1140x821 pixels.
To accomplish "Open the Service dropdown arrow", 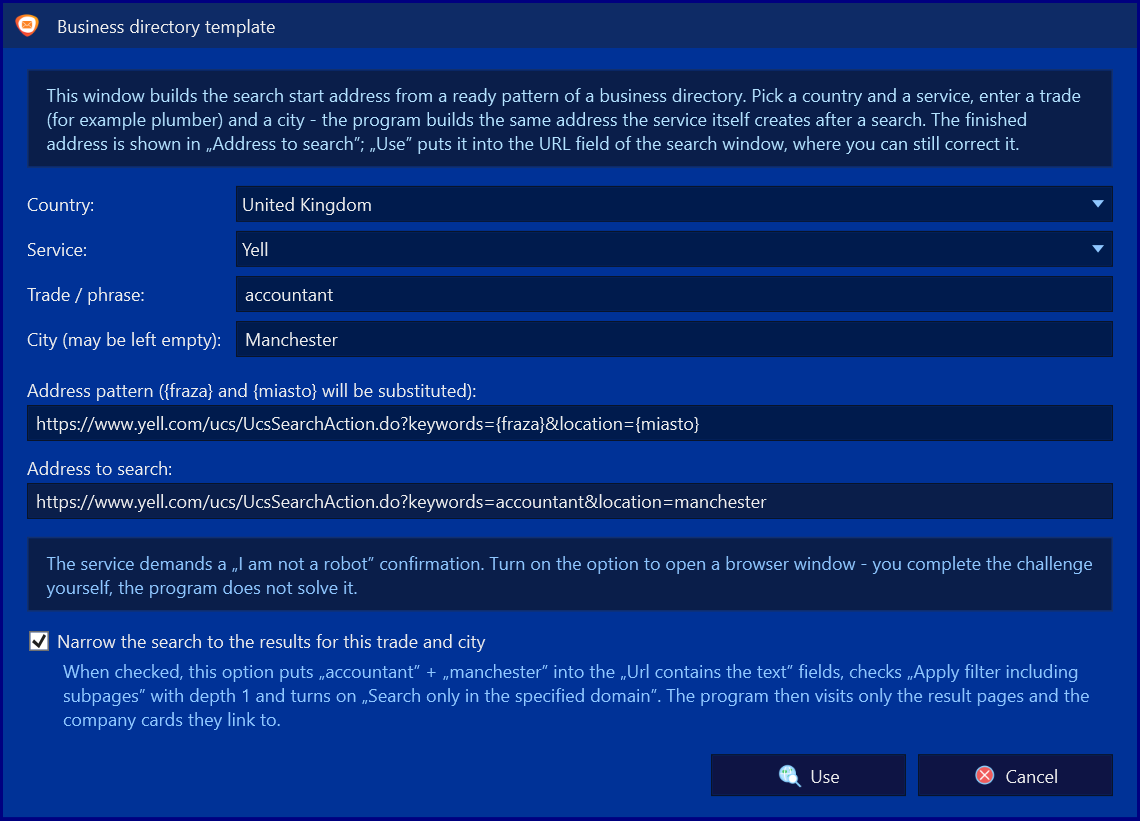I will 1098,249.
